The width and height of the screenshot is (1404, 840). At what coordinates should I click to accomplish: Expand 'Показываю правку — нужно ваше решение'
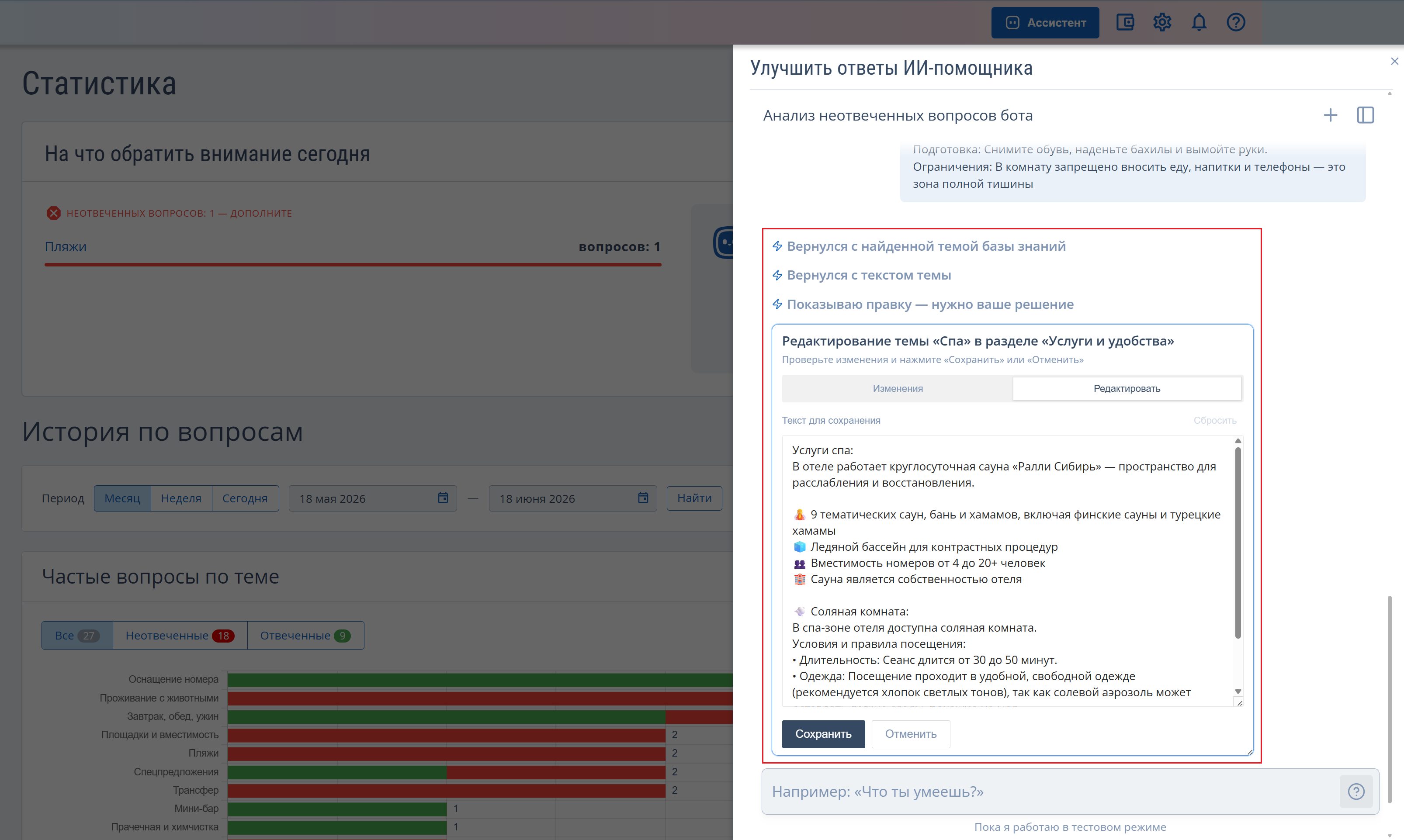point(923,304)
